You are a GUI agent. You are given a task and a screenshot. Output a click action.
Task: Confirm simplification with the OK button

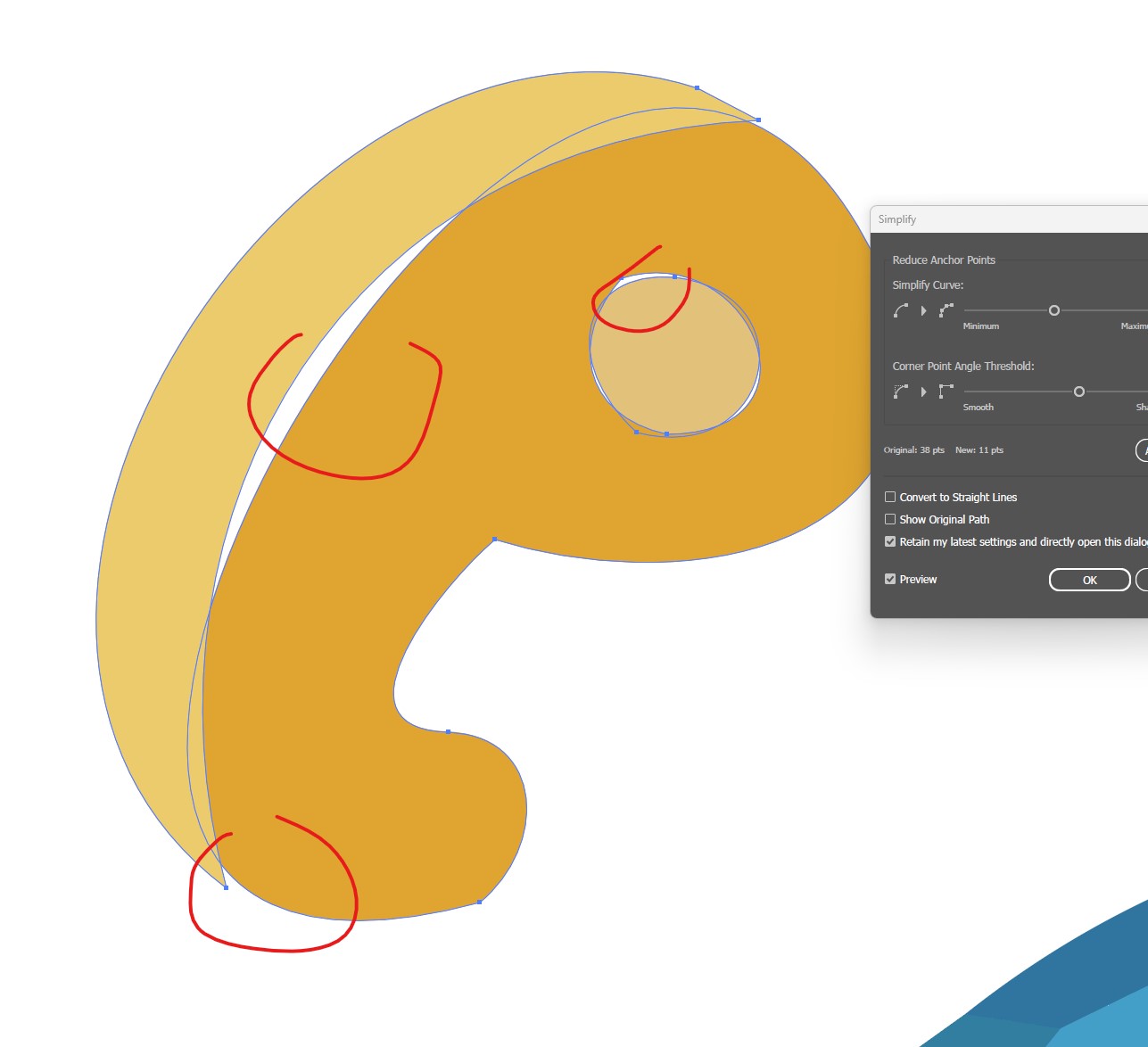[x=1088, y=580]
